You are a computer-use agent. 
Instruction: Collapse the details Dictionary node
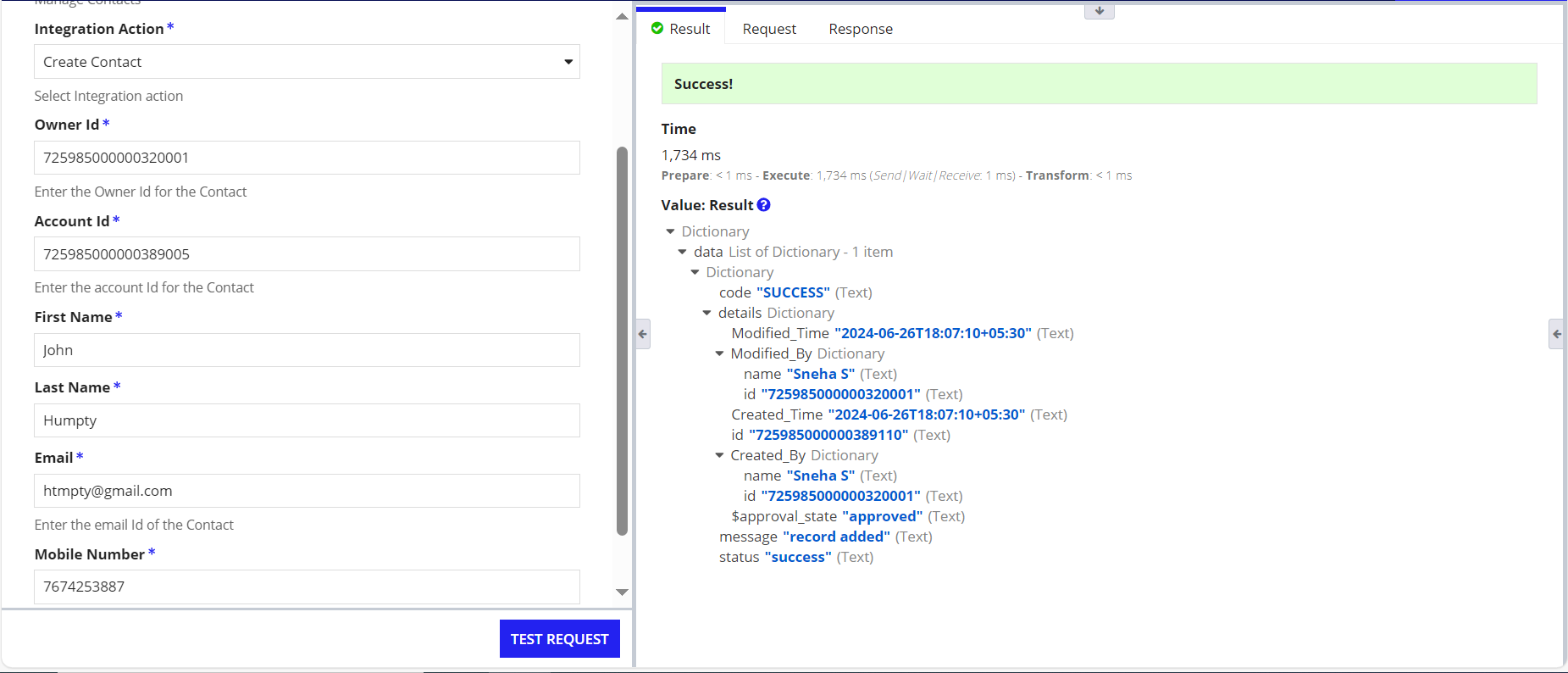pyautogui.click(x=707, y=313)
